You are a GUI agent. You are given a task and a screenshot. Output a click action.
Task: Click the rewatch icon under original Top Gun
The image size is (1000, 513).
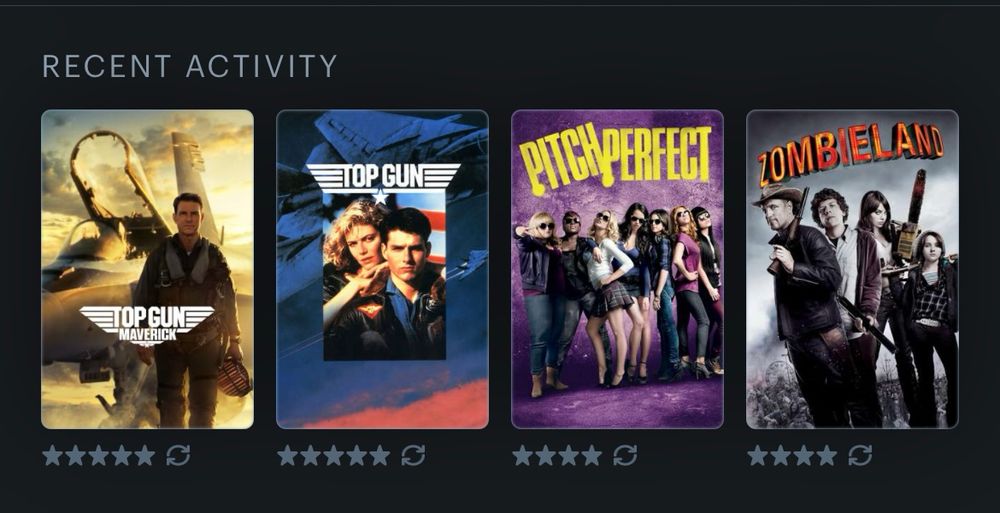click(x=413, y=456)
